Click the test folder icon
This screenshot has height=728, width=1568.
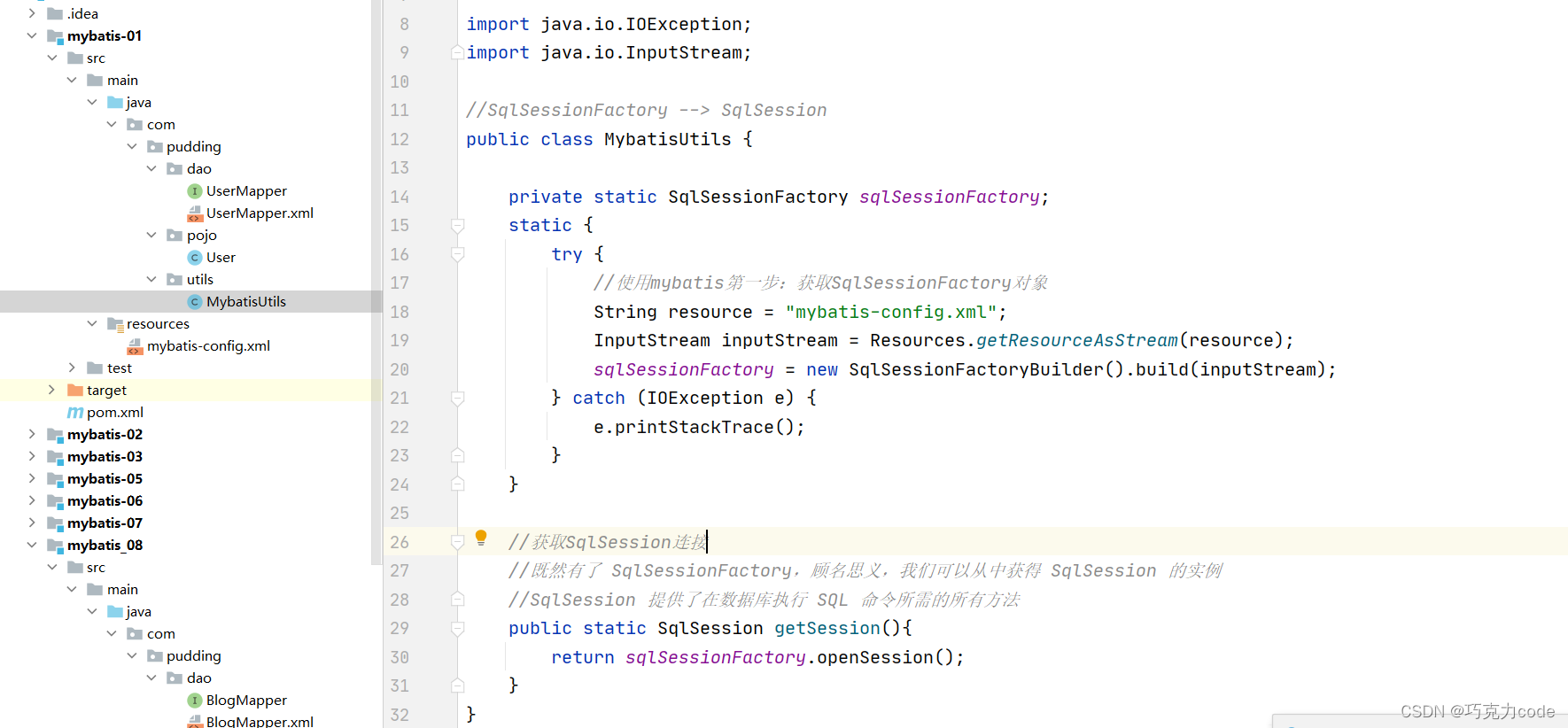95,368
